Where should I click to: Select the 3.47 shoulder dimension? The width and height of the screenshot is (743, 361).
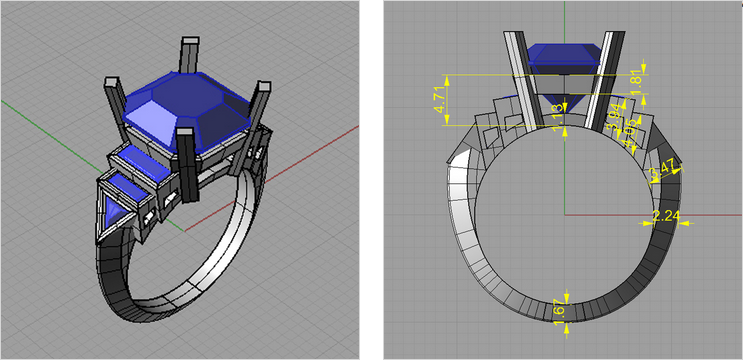662,170
